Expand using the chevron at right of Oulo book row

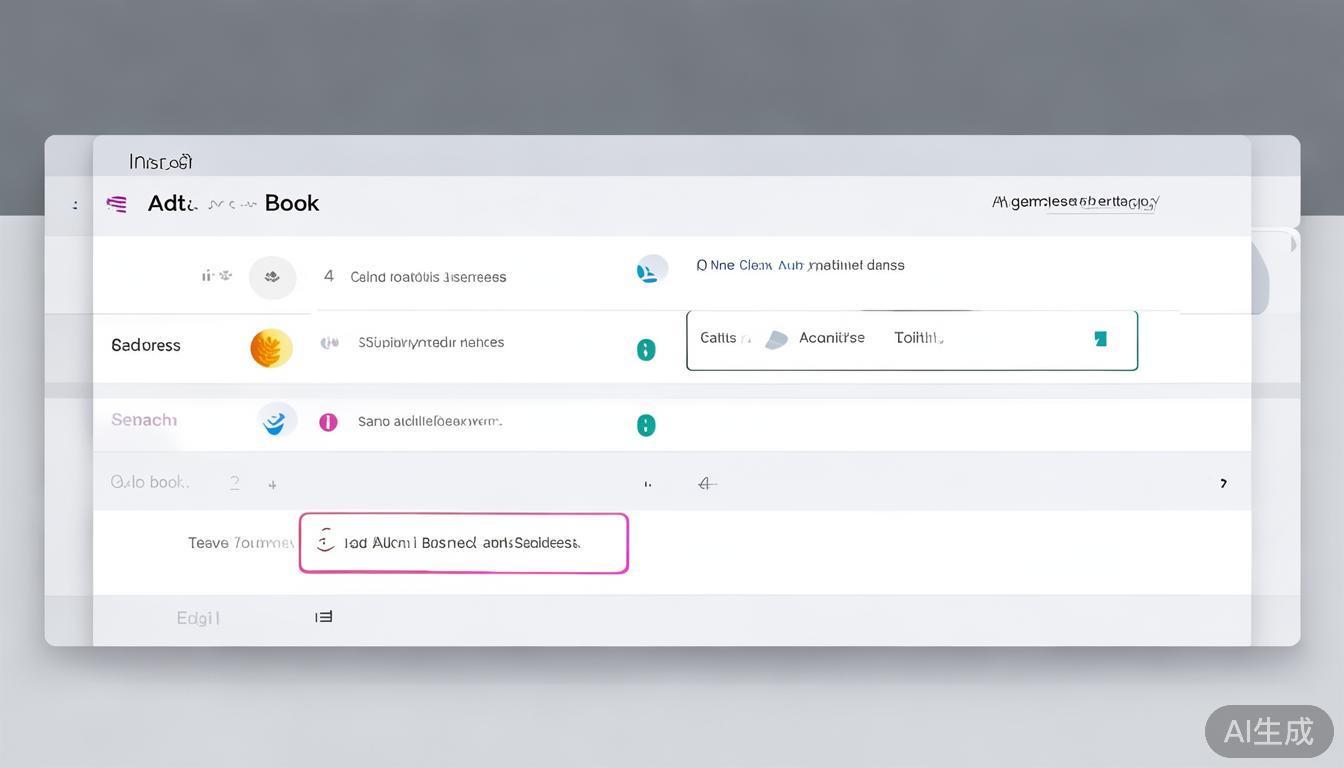(x=1223, y=483)
